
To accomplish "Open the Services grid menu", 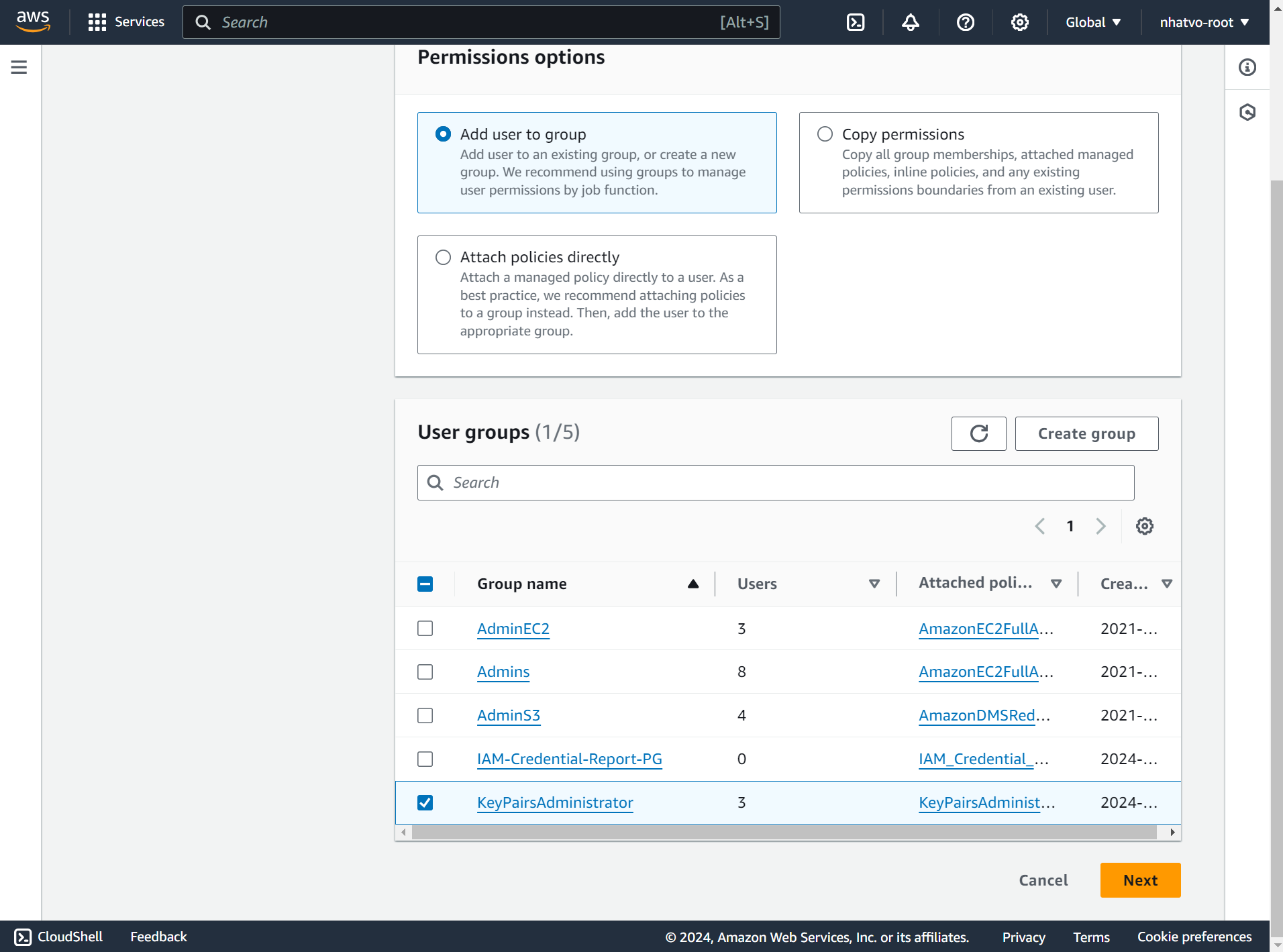I will click(97, 22).
